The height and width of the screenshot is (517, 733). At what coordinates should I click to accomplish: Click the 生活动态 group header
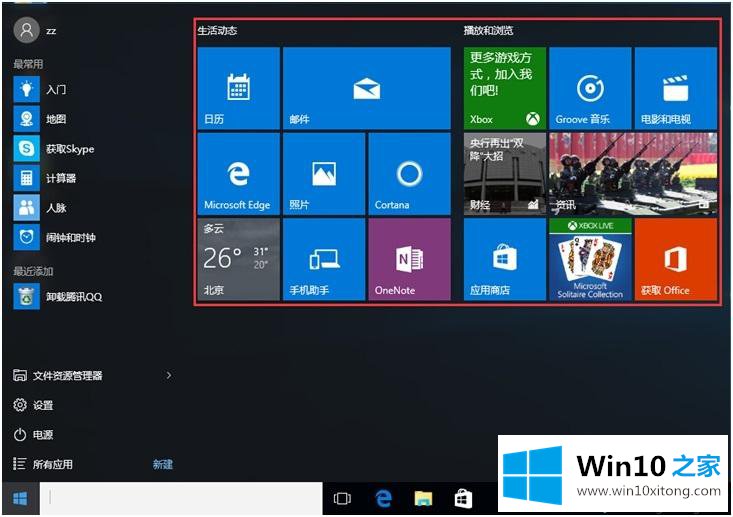pos(217,31)
